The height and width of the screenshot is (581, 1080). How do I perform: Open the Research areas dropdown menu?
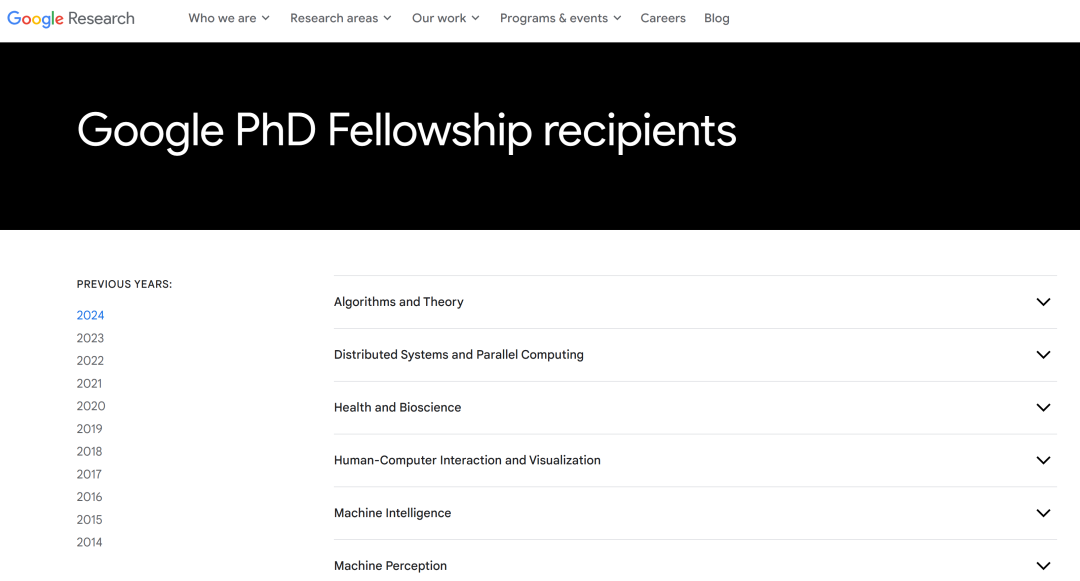click(340, 19)
